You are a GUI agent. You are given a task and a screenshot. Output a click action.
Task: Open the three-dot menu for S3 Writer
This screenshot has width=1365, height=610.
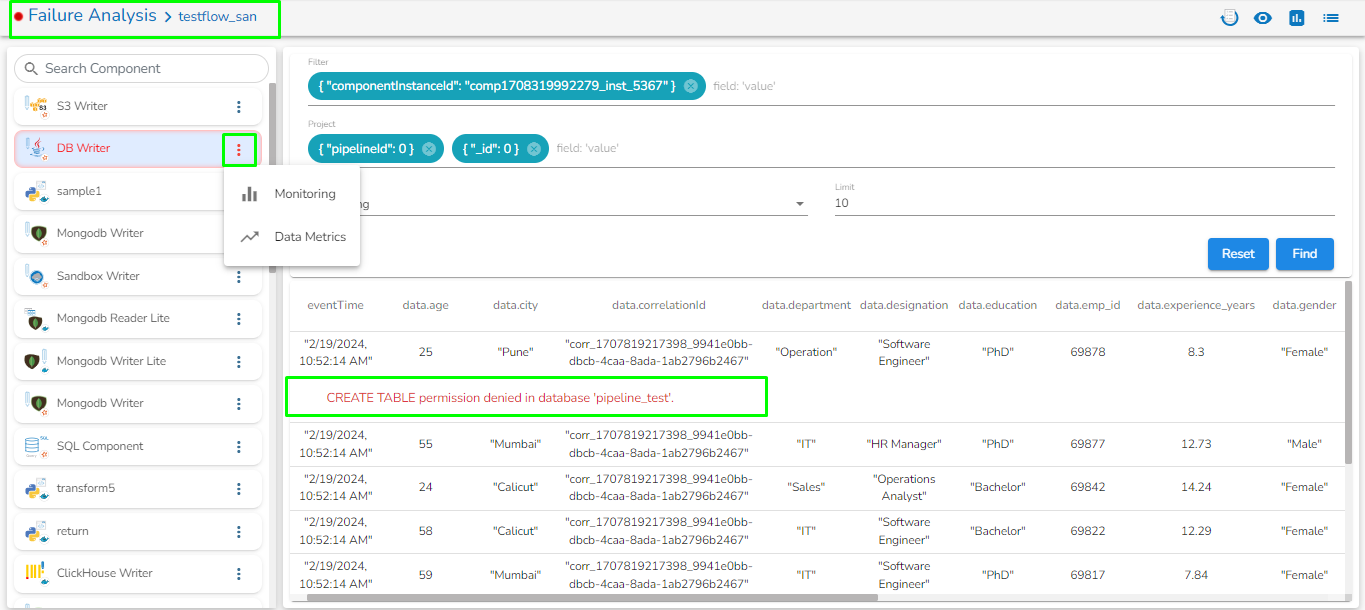coord(238,107)
